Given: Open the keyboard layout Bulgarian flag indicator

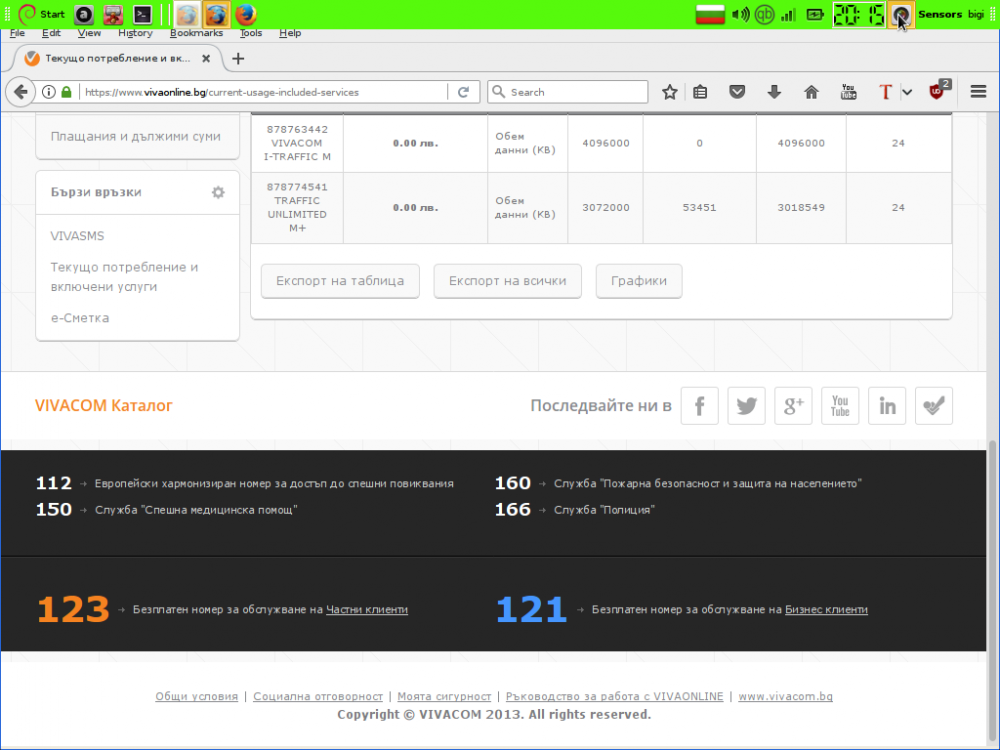Looking at the screenshot, I should (x=710, y=14).
